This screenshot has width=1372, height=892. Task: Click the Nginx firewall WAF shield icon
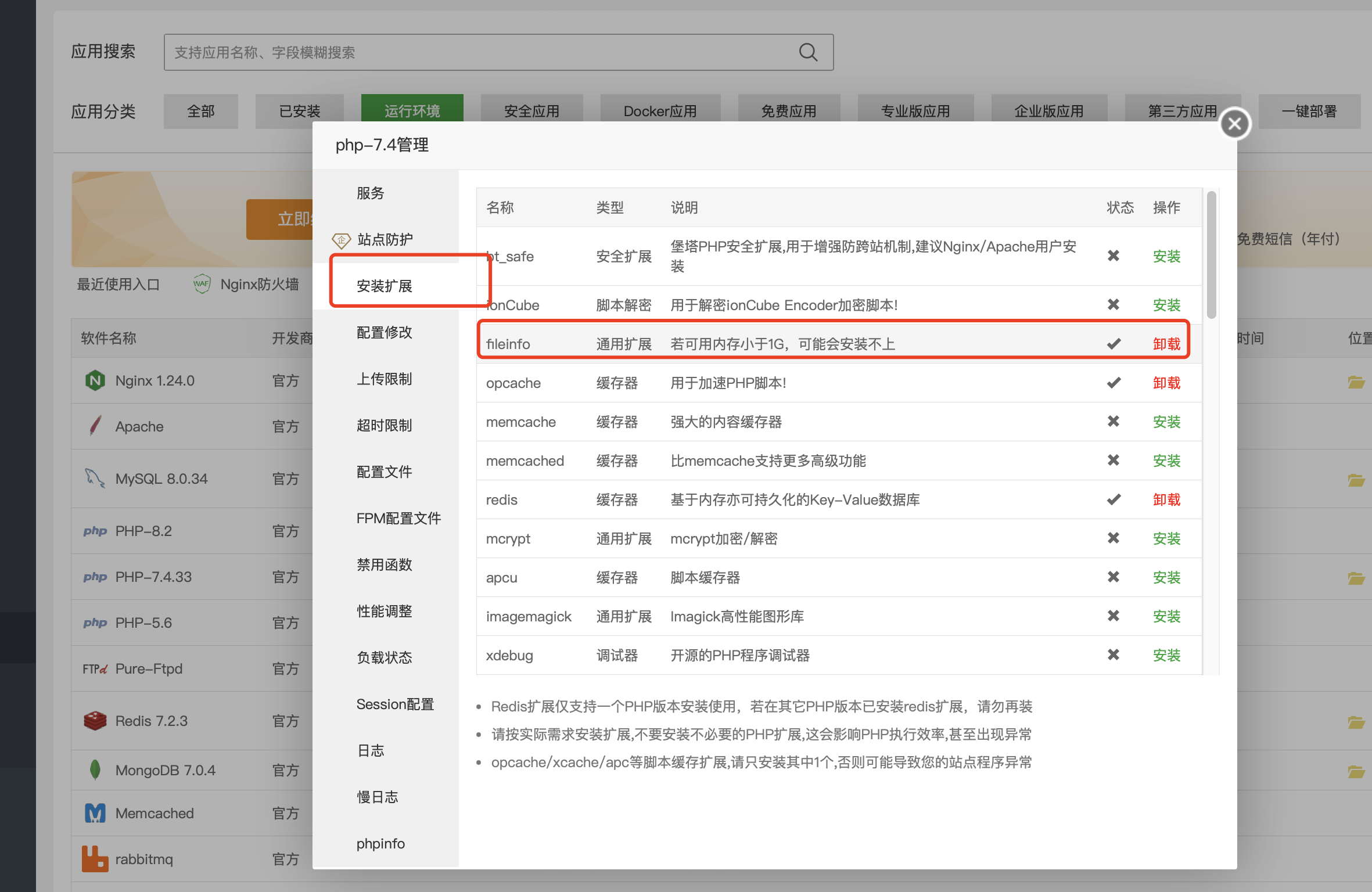click(202, 284)
